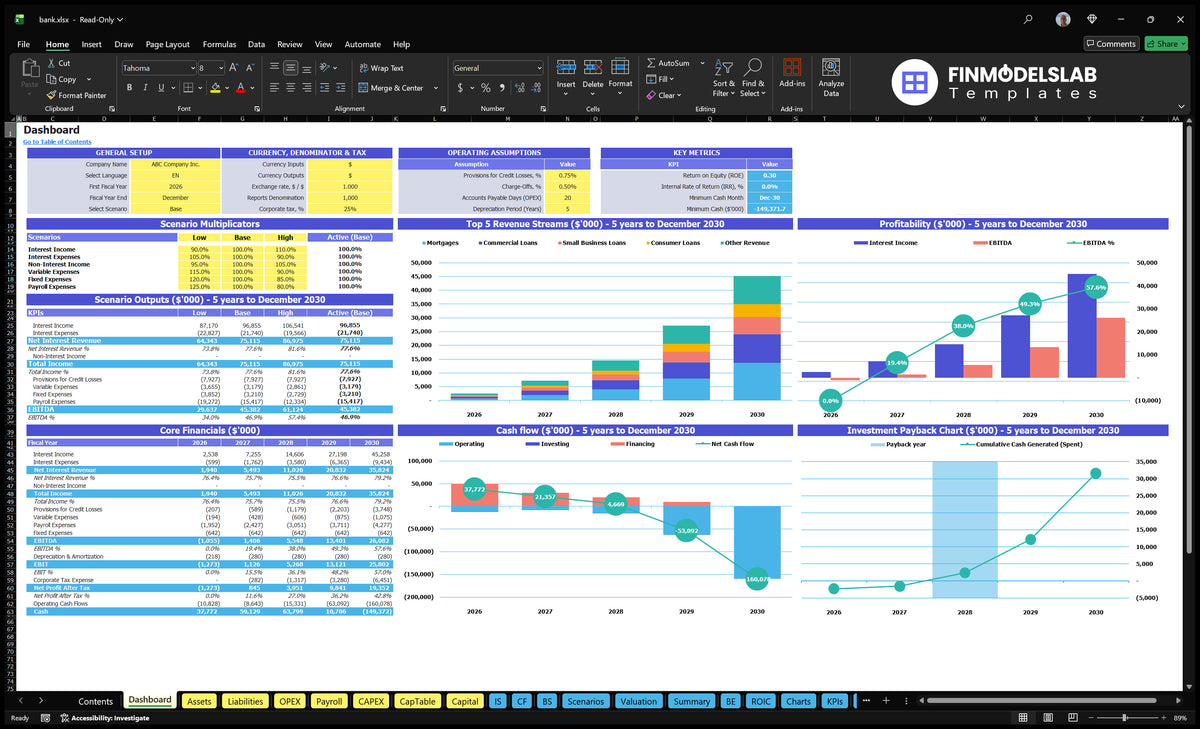Image resolution: width=1200 pixels, height=729 pixels.
Task: Click the Decrease Indent icon
Action: pyautogui.click(x=324, y=88)
